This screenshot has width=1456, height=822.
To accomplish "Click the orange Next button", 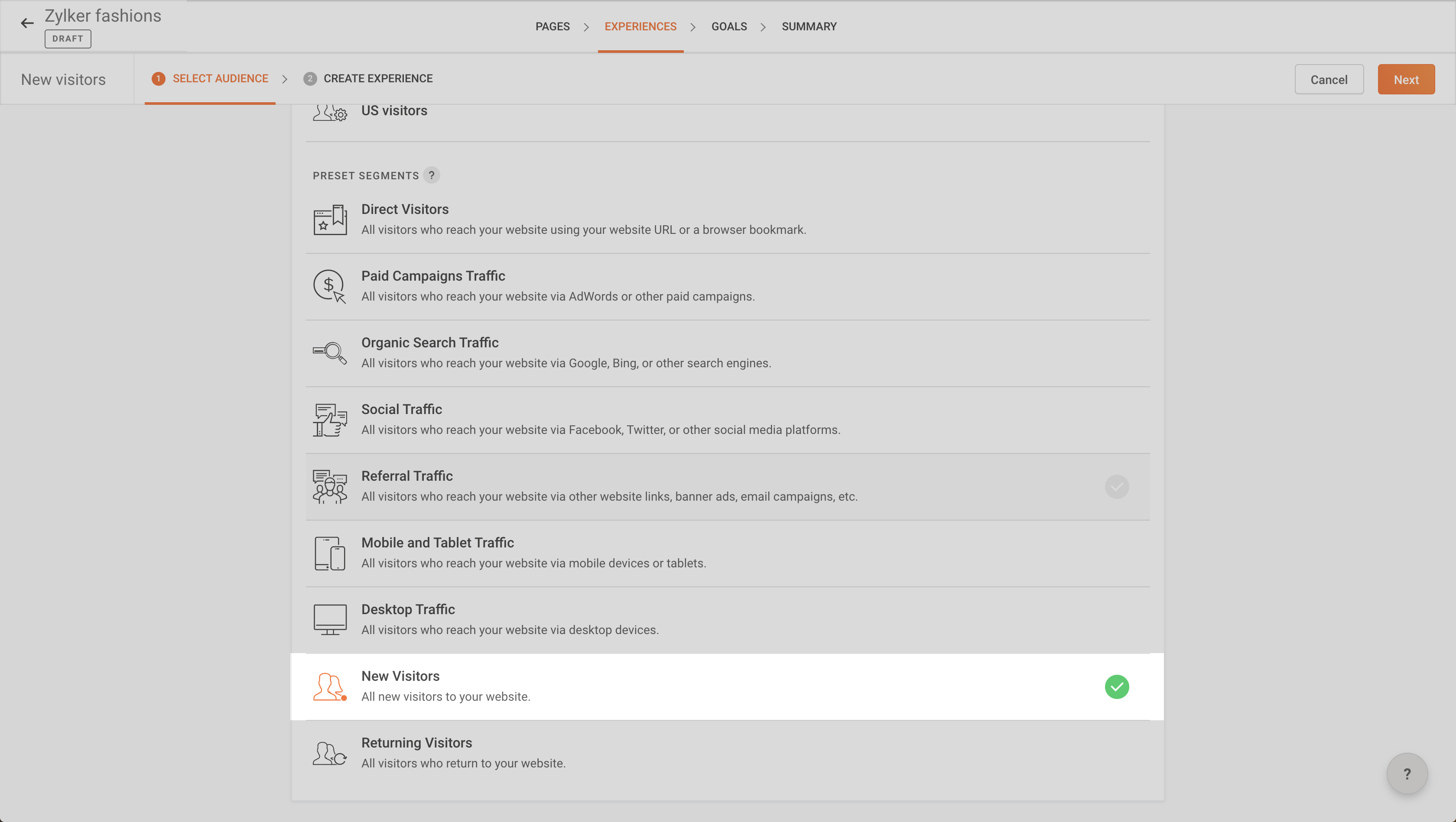I will [1406, 79].
